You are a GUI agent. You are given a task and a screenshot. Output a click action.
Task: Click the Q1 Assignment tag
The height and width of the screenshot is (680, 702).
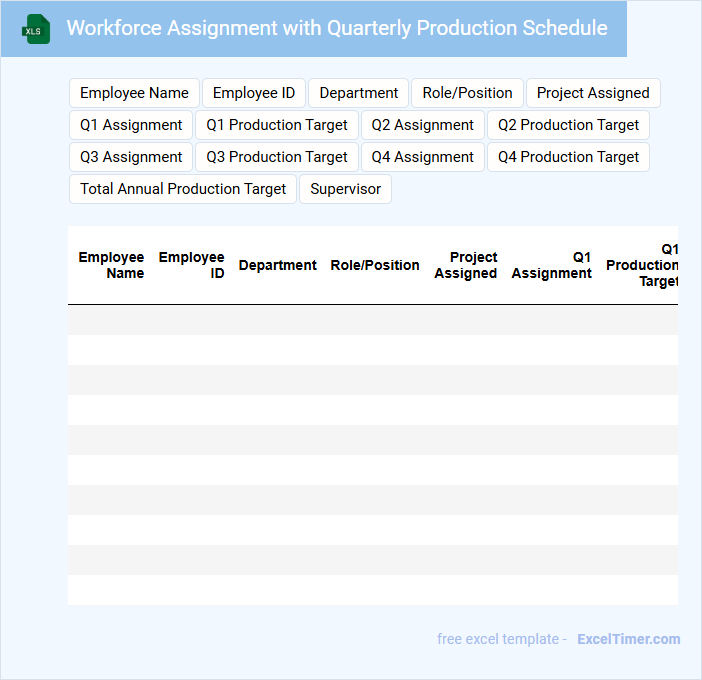tap(131, 125)
